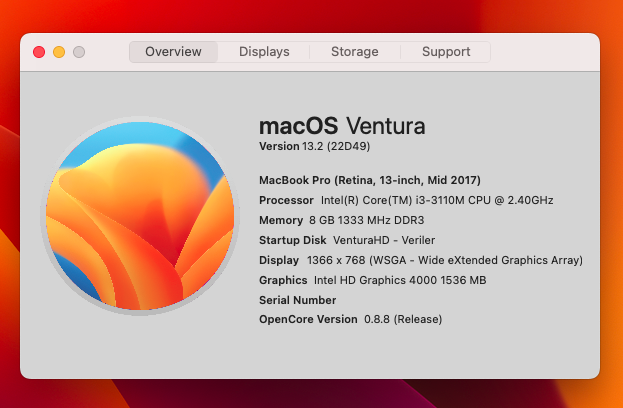
Task: Open the Displays tab
Action: click(x=264, y=52)
